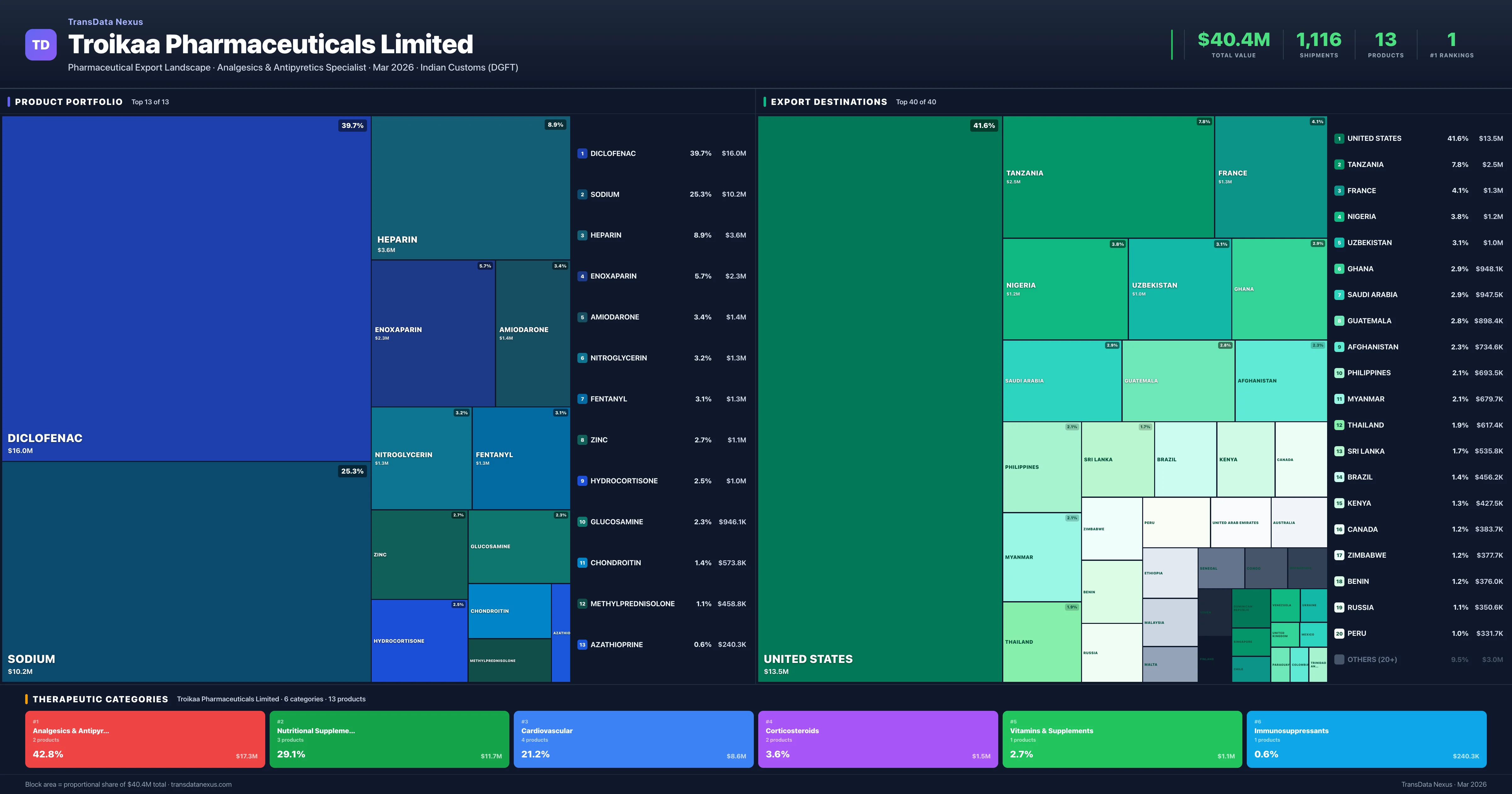
Task: Click the gray Others (20+) legend swatch
Action: 1339,659
